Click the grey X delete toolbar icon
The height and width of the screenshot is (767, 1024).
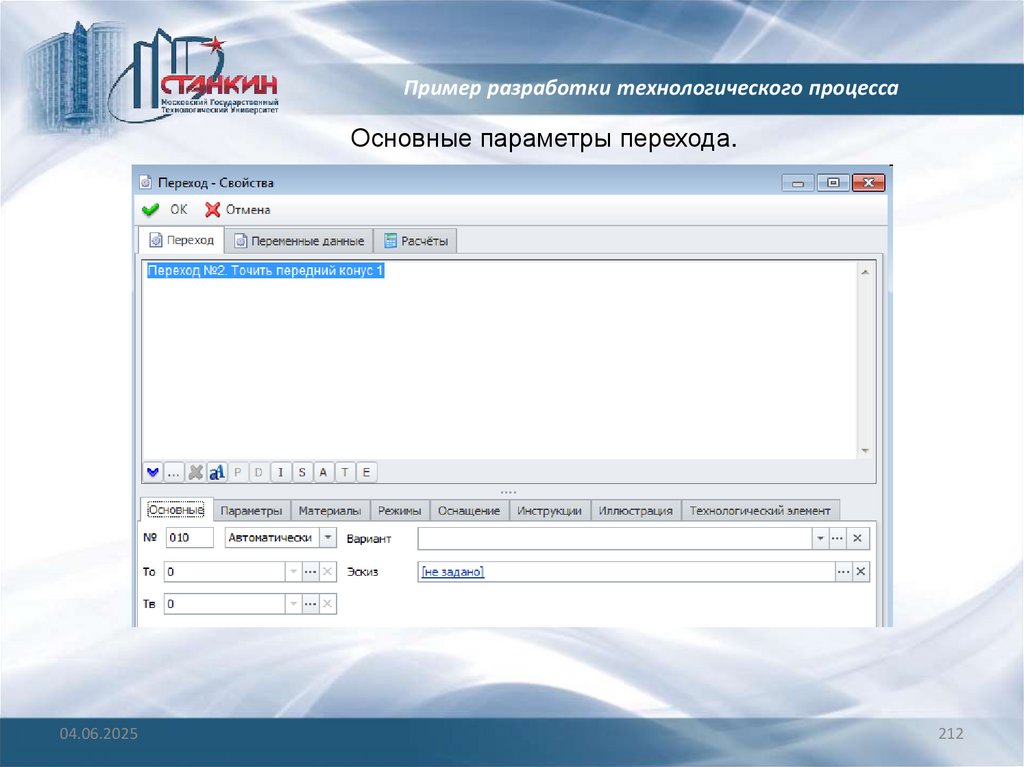195,472
